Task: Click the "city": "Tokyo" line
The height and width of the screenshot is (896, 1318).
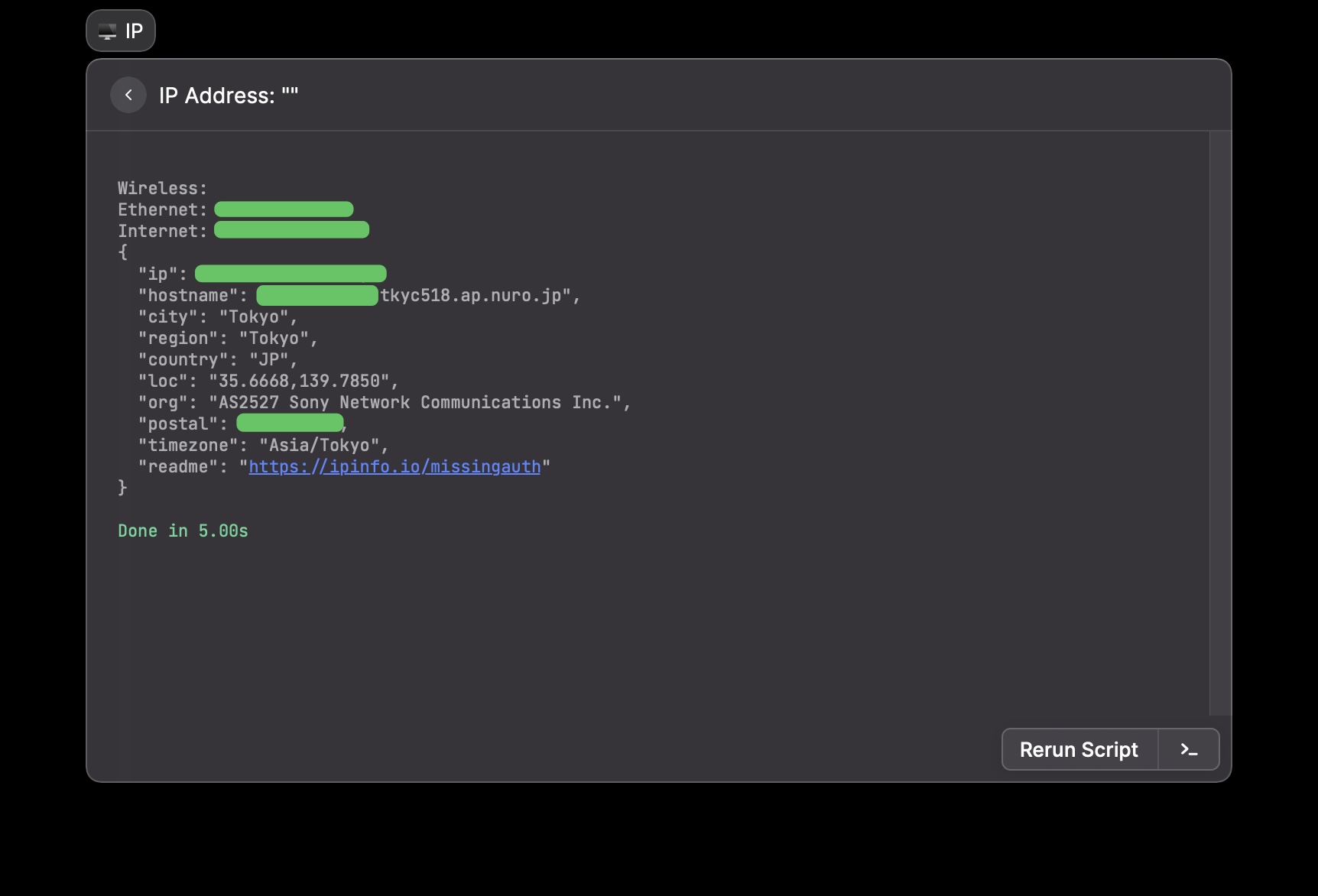Action: click(x=217, y=317)
